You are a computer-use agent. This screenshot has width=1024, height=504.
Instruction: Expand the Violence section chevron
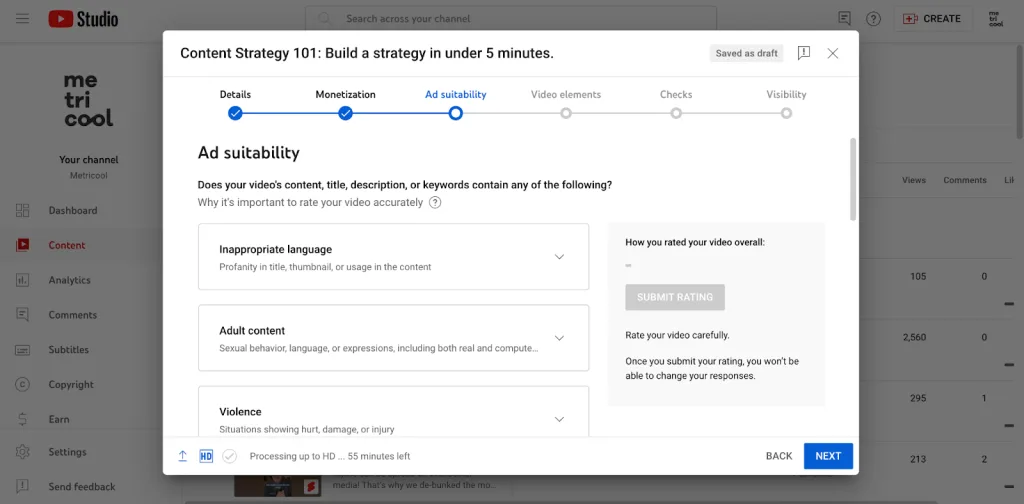(x=559, y=419)
